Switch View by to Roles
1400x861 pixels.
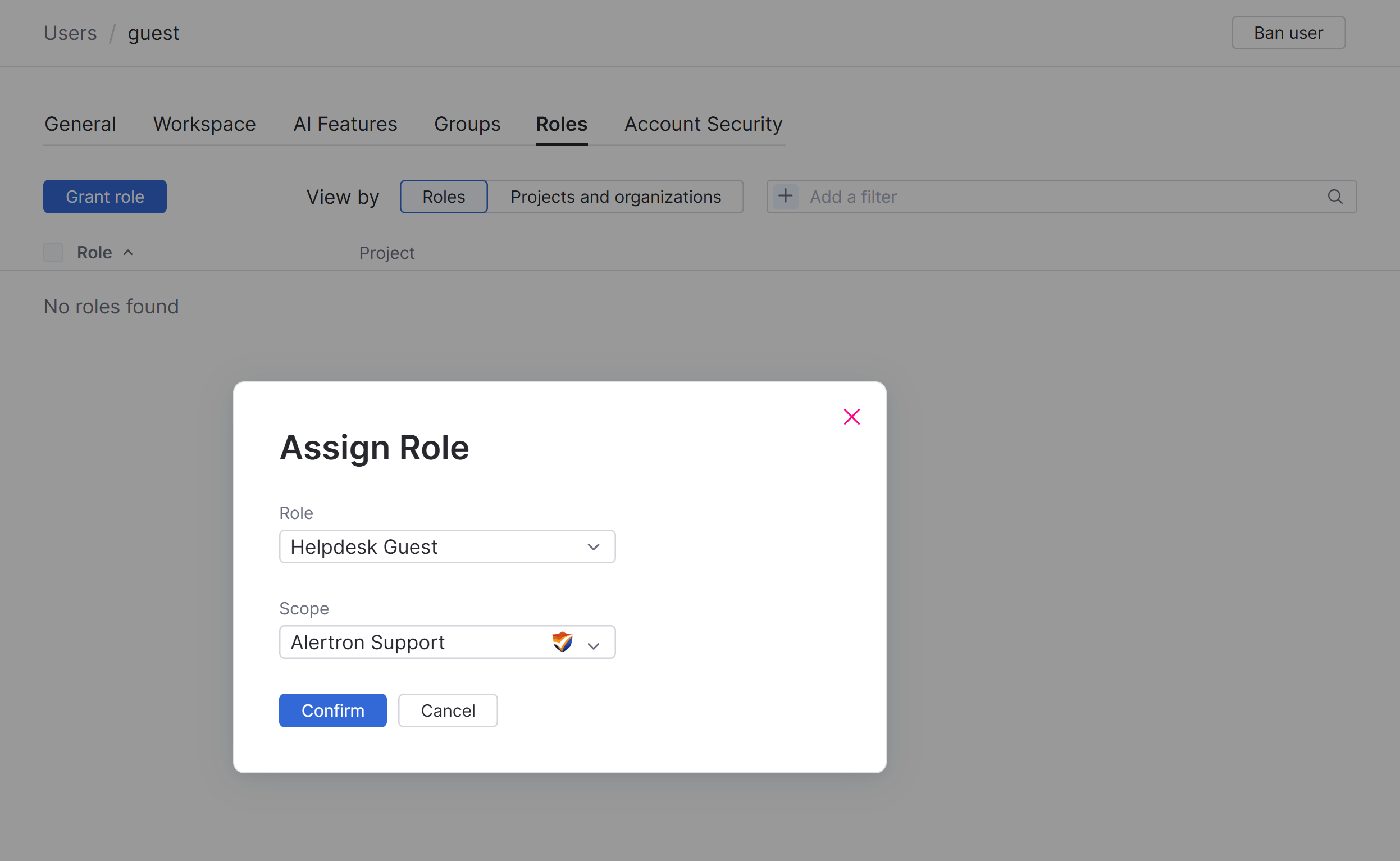click(x=444, y=197)
